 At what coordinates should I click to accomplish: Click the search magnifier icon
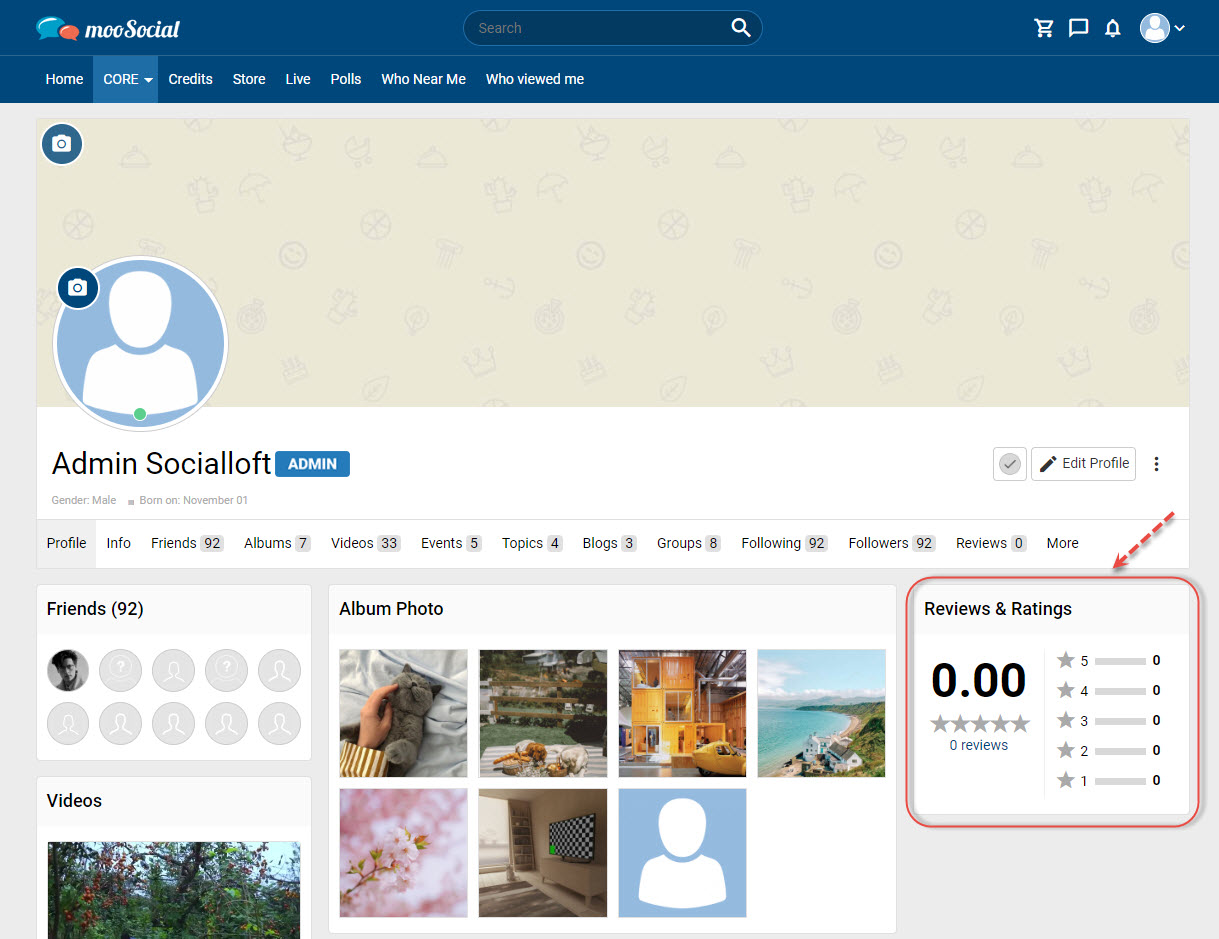740,28
